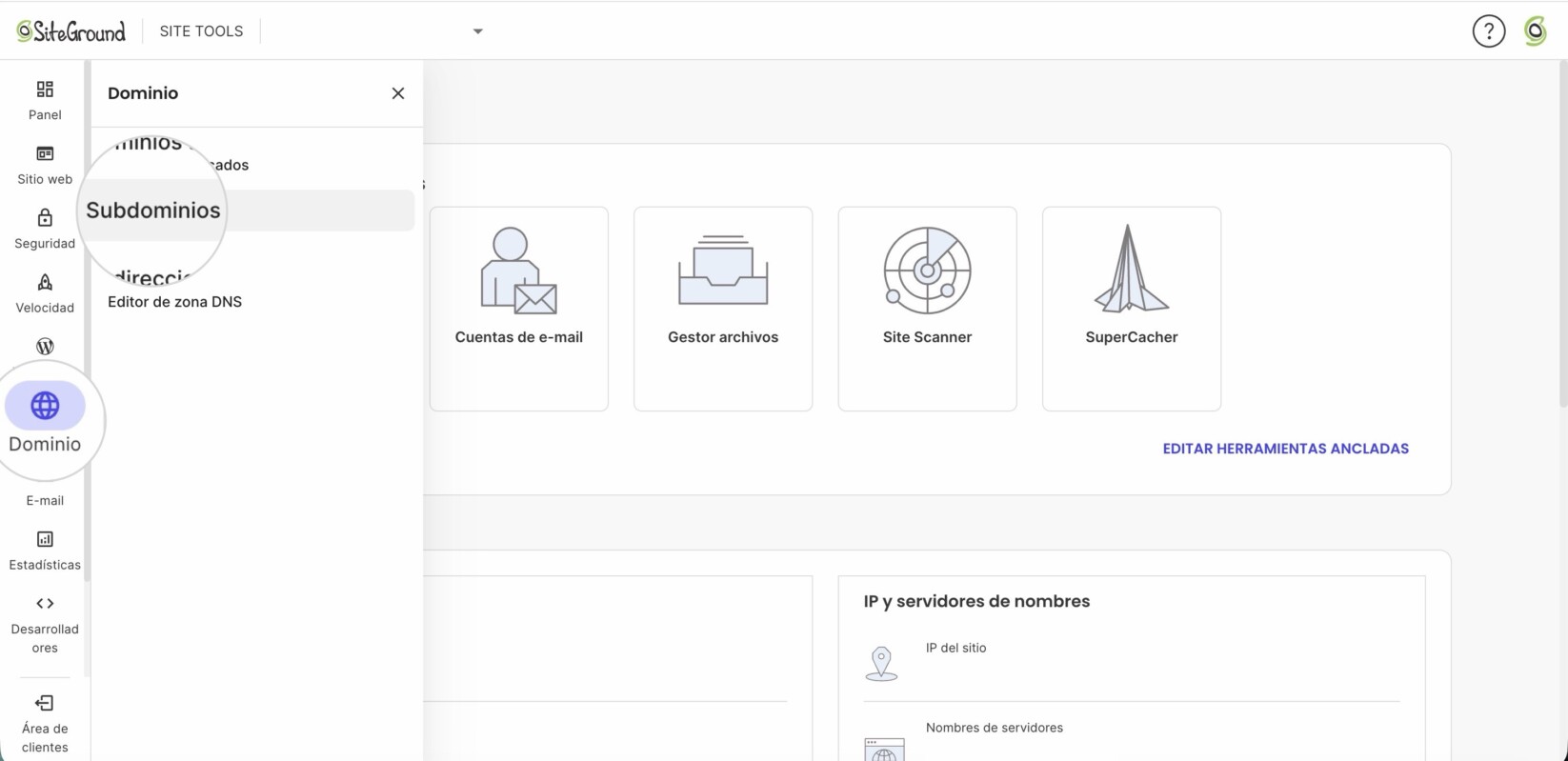
Task: Open the Cuentas de e-mail tool card
Action: click(x=519, y=309)
